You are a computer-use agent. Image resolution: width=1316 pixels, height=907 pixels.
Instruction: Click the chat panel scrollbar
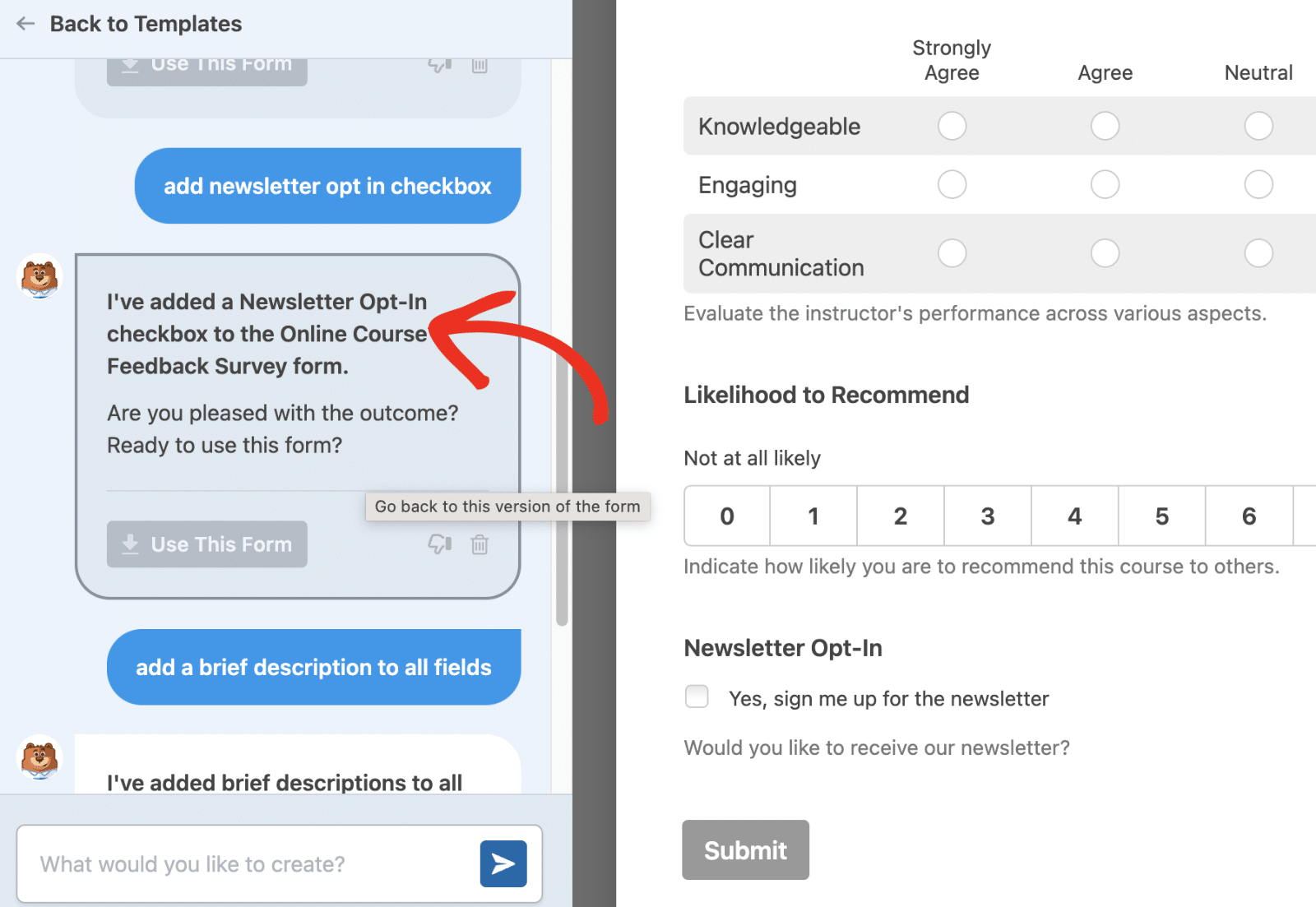(562, 493)
